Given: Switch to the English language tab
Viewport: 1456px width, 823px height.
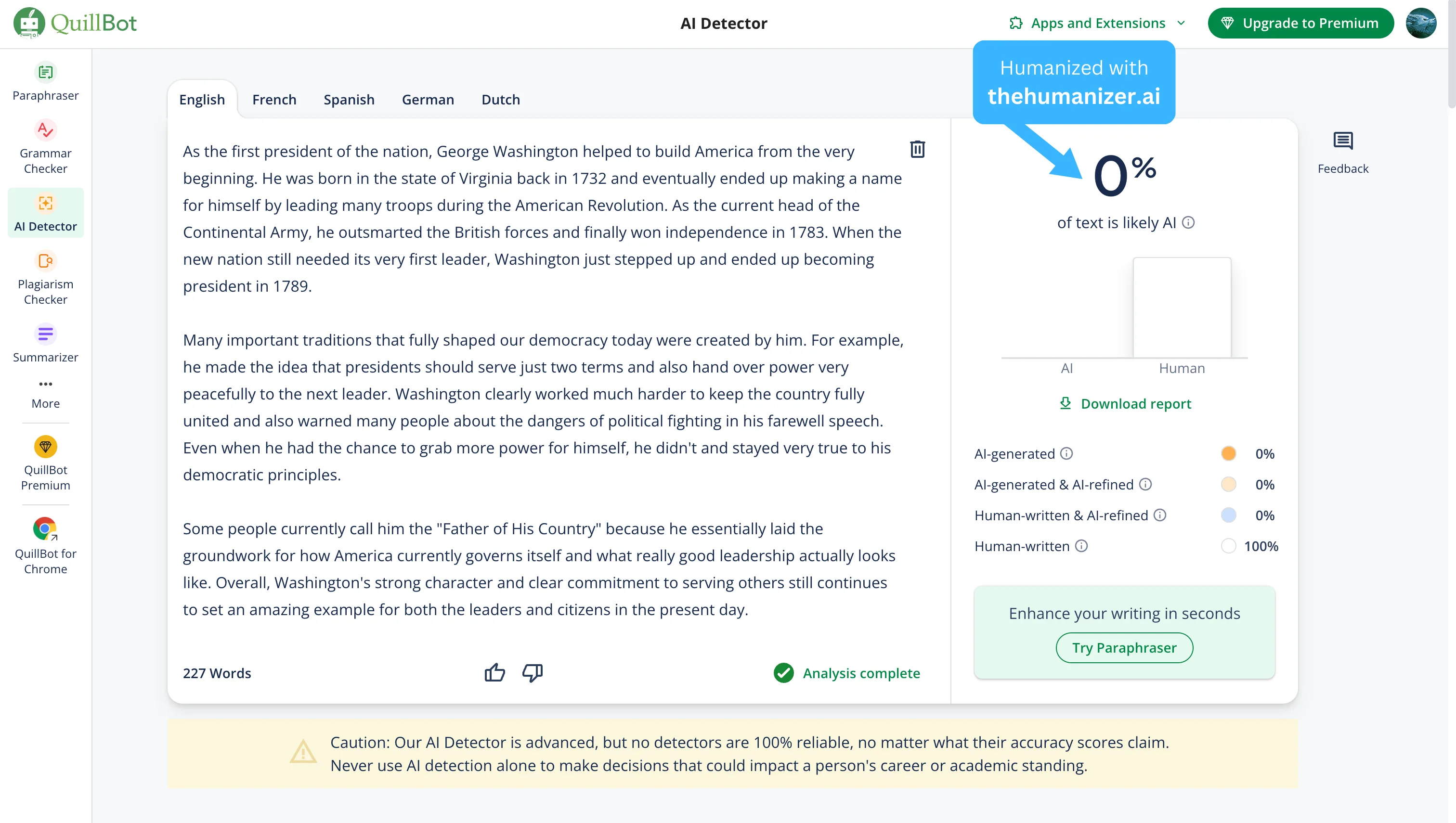Looking at the screenshot, I should [202, 100].
